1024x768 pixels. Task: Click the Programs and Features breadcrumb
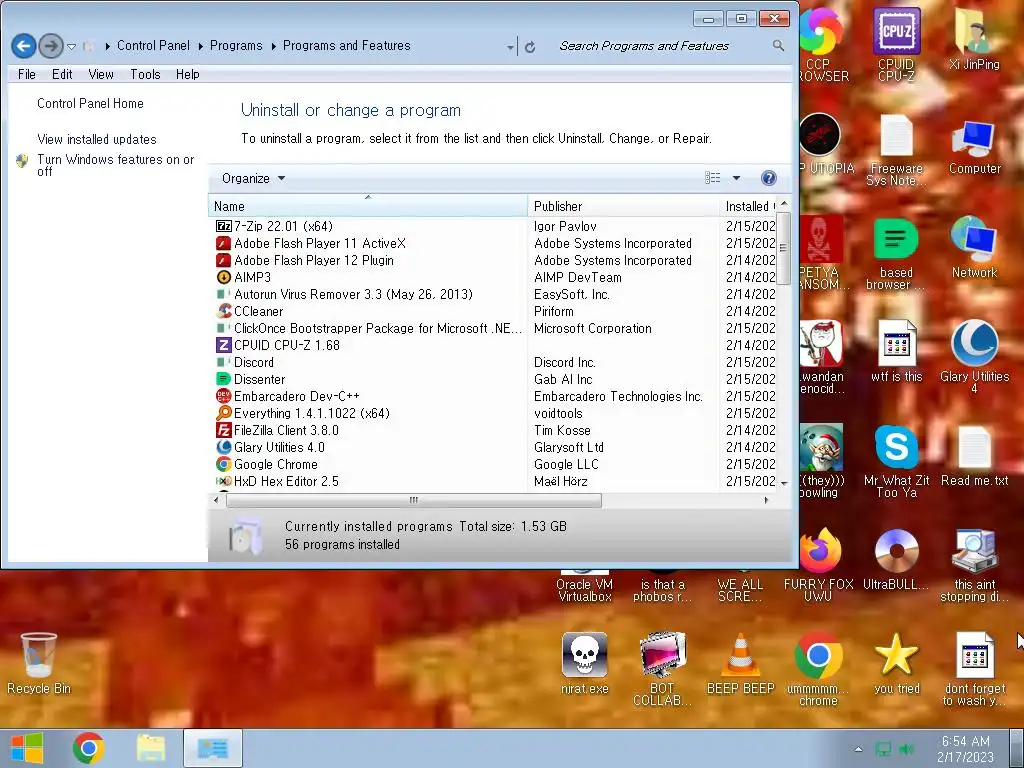(346, 46)
